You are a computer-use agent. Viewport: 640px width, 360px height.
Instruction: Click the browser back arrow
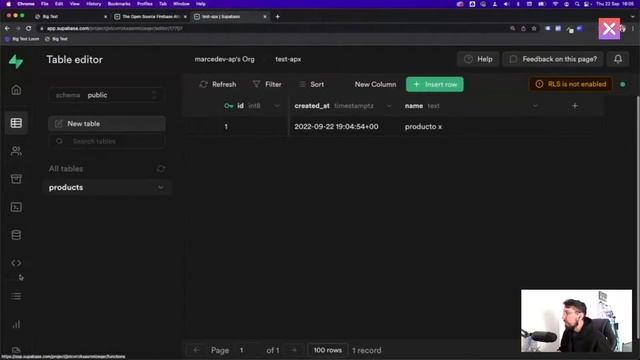point(7,28)
